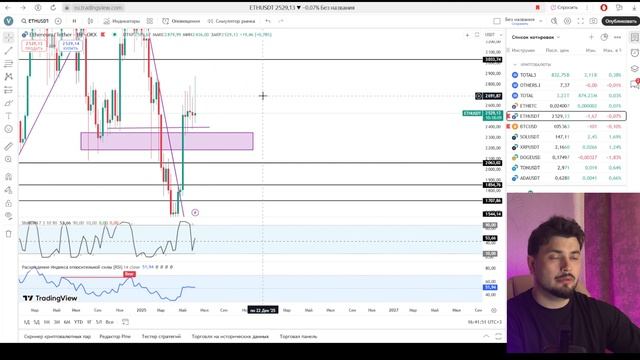Open the alerts clock icon in right sidebar

coord(634,53)
